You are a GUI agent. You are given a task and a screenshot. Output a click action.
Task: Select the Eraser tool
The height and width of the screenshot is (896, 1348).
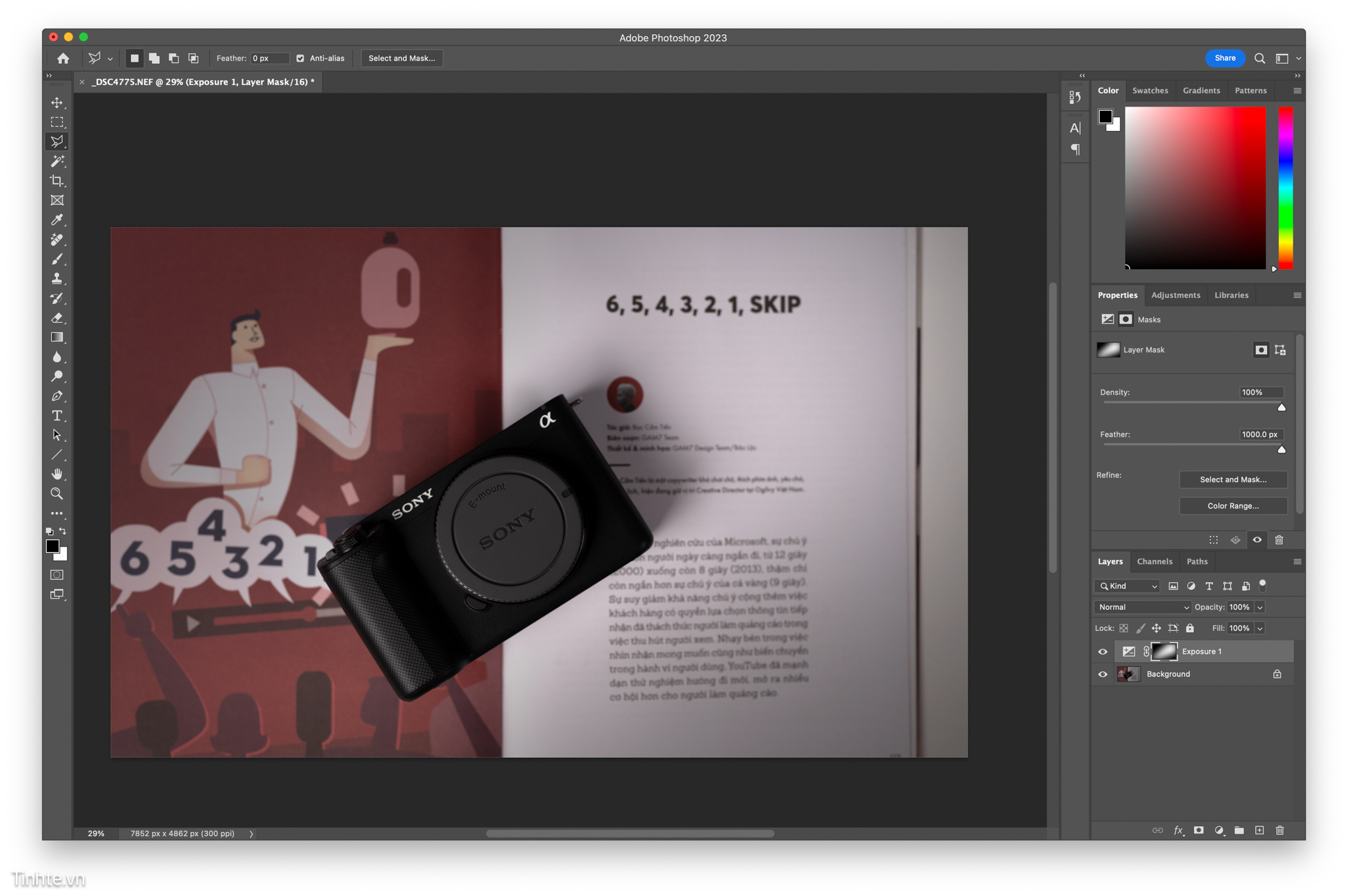(57, 318)
